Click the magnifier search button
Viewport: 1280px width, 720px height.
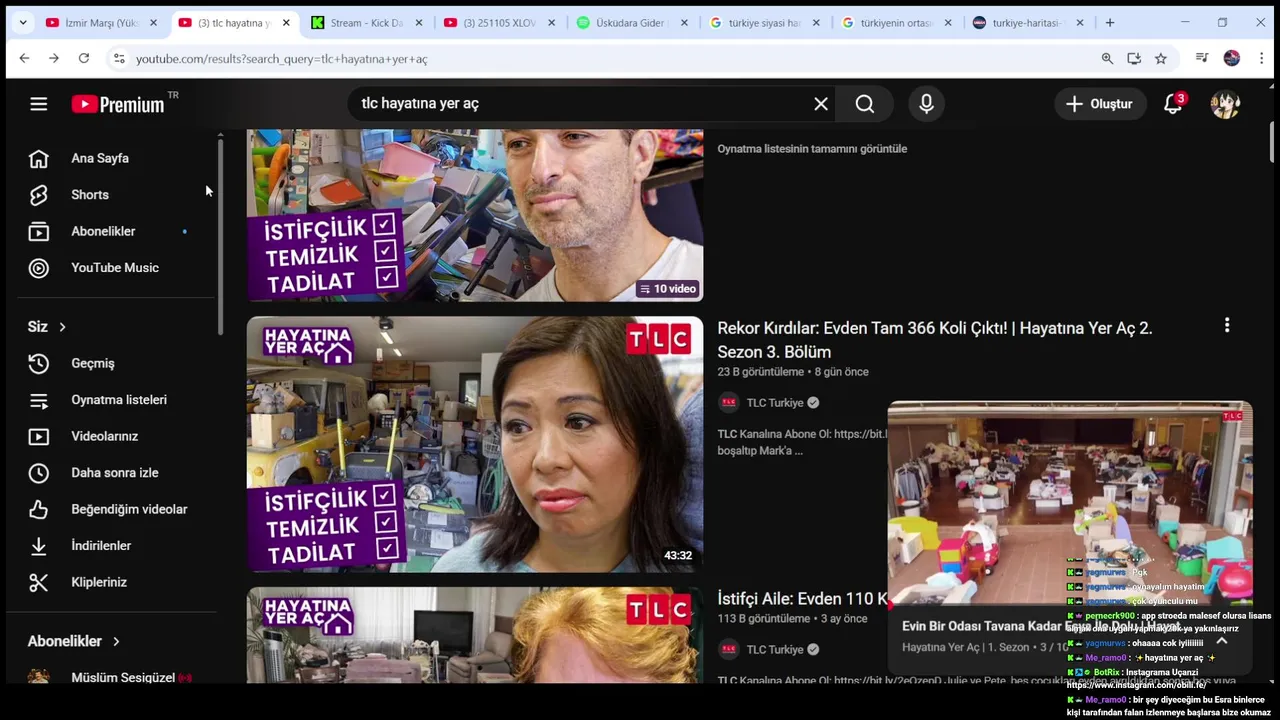(865, 104)
